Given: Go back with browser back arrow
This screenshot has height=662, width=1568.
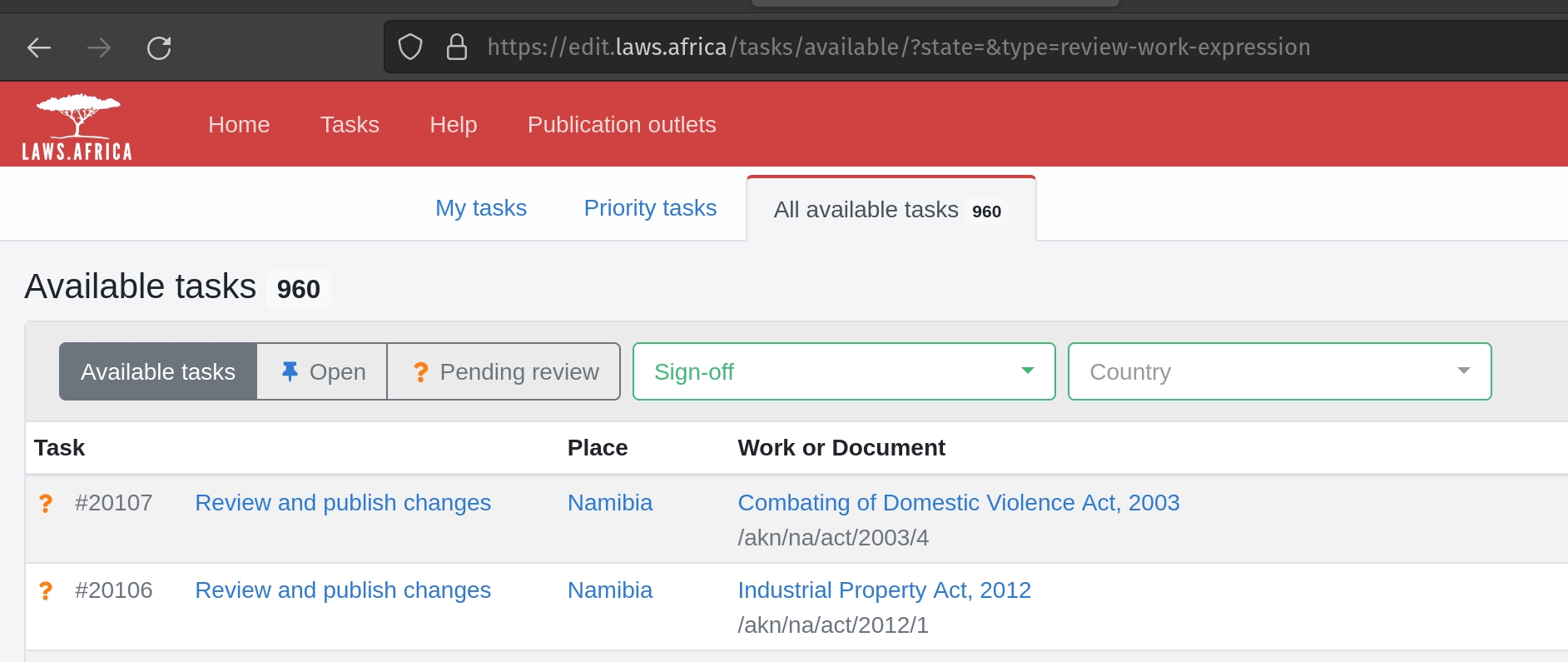Looking at the screenshot, I should (39, 47).
